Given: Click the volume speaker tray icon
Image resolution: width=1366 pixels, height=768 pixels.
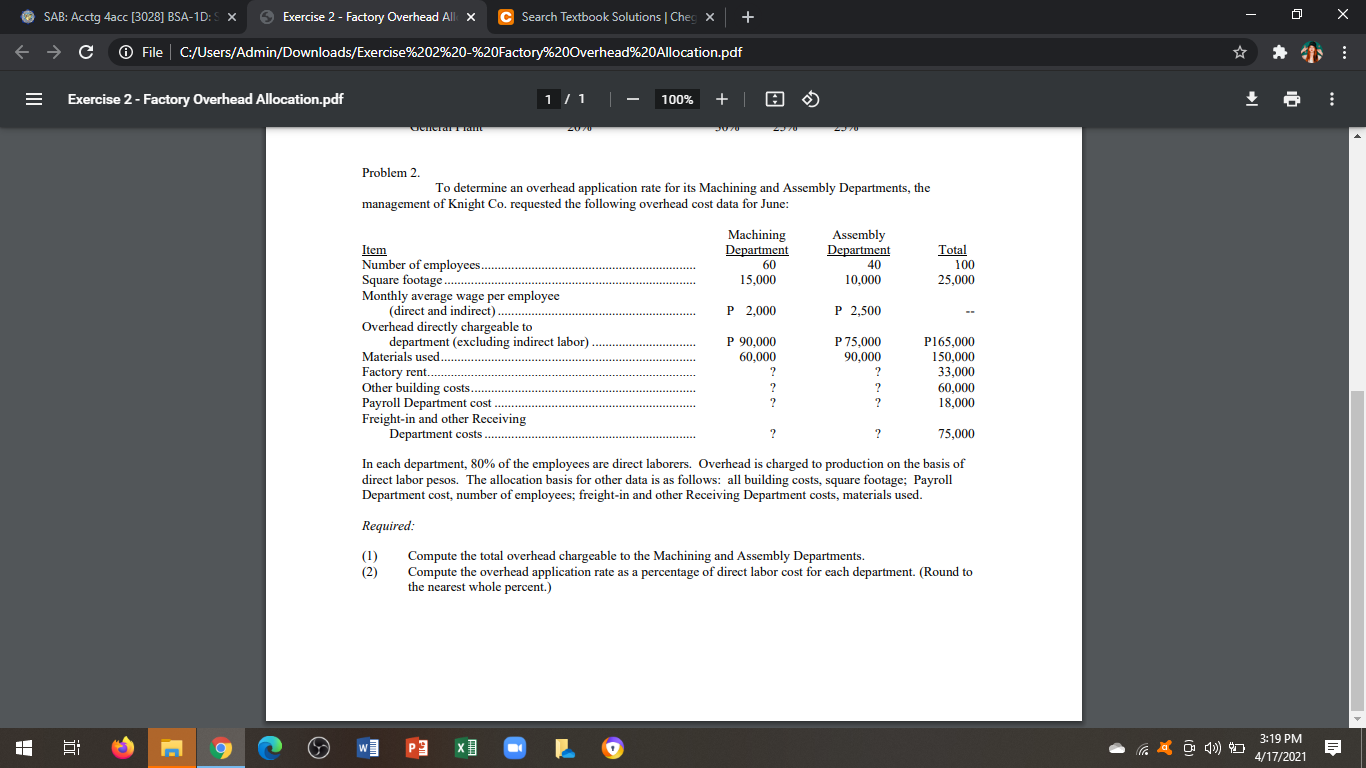Looking at the screenshot, I should pos(1212,748).
